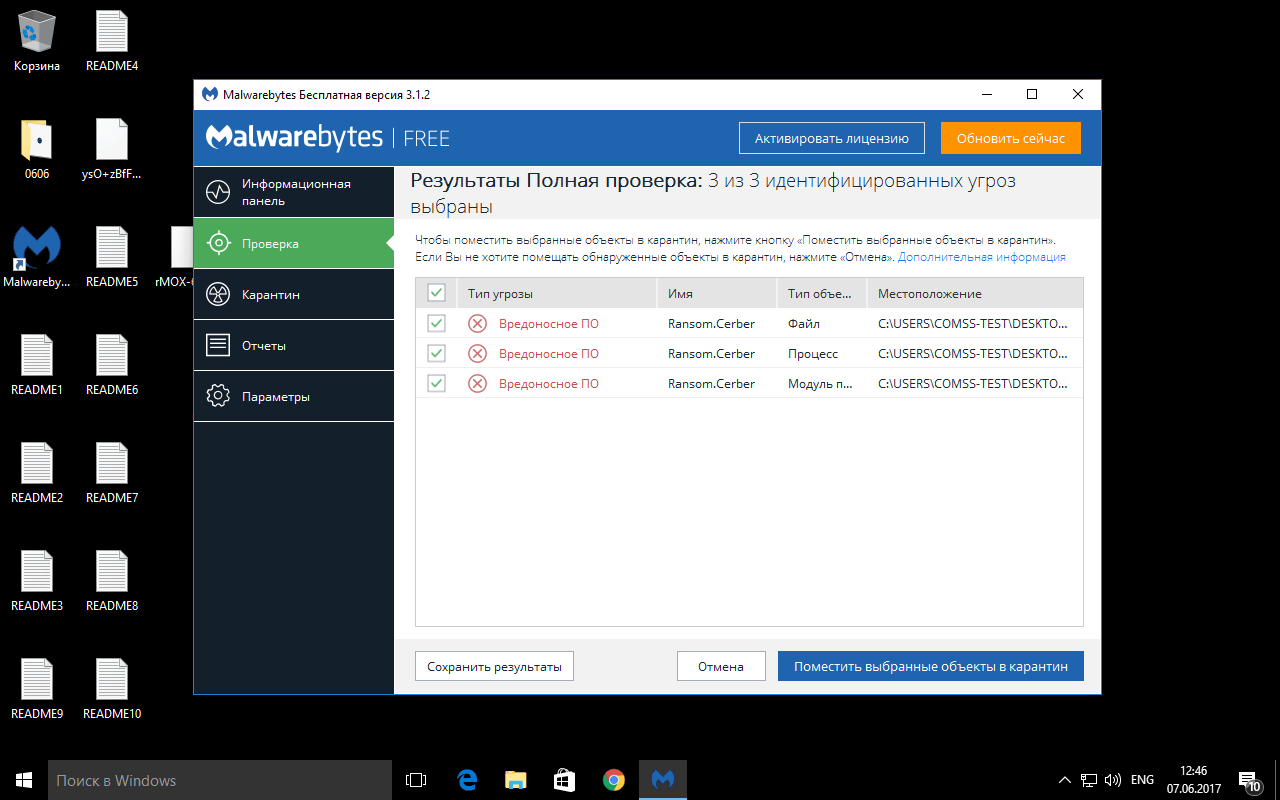Click Вредоносное ПО text in the Процесс row
Image resolution: width=1280 pixels, height=800 pixels.
point(549,353)
